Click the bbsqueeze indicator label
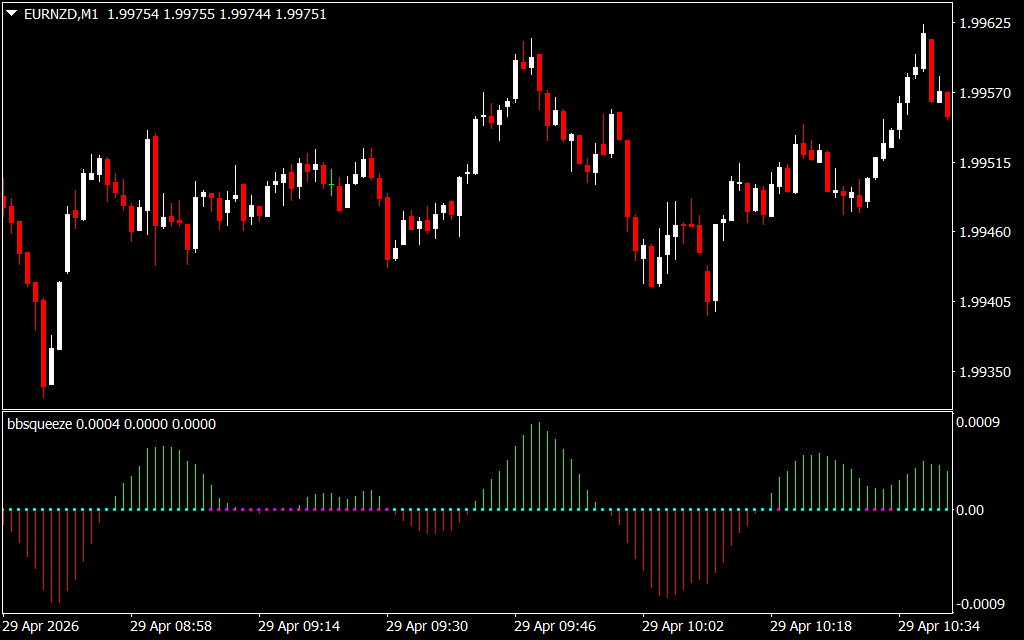 click(39, 424)
